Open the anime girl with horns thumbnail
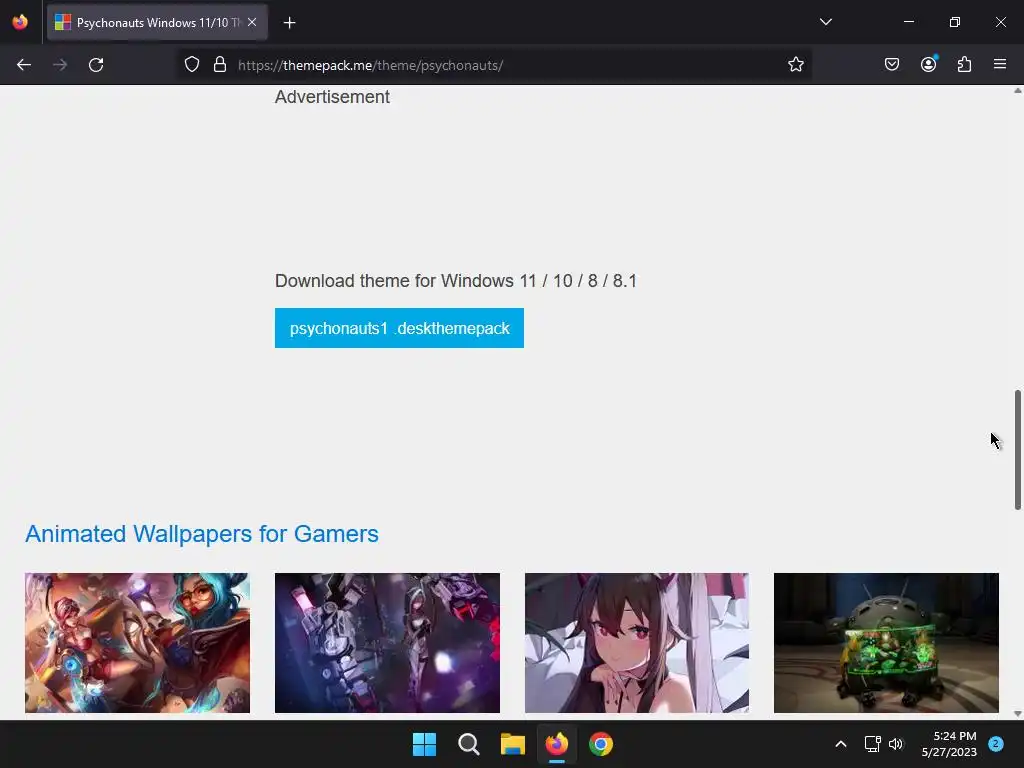The height and width of the screenshot is (768, 1024). click(x=637, y=643)
